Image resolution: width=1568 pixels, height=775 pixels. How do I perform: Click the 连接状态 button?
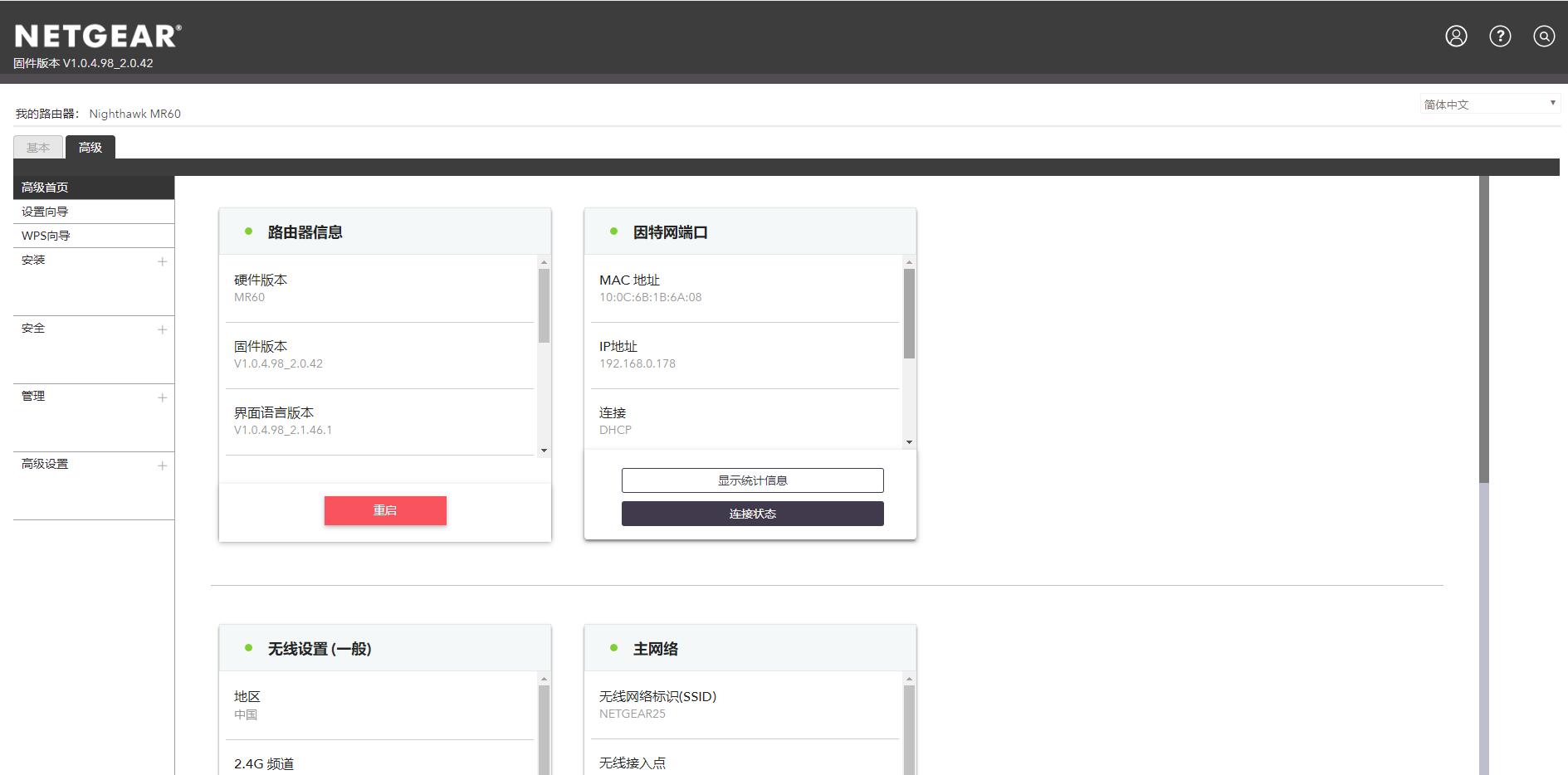[x=752, y=514]
